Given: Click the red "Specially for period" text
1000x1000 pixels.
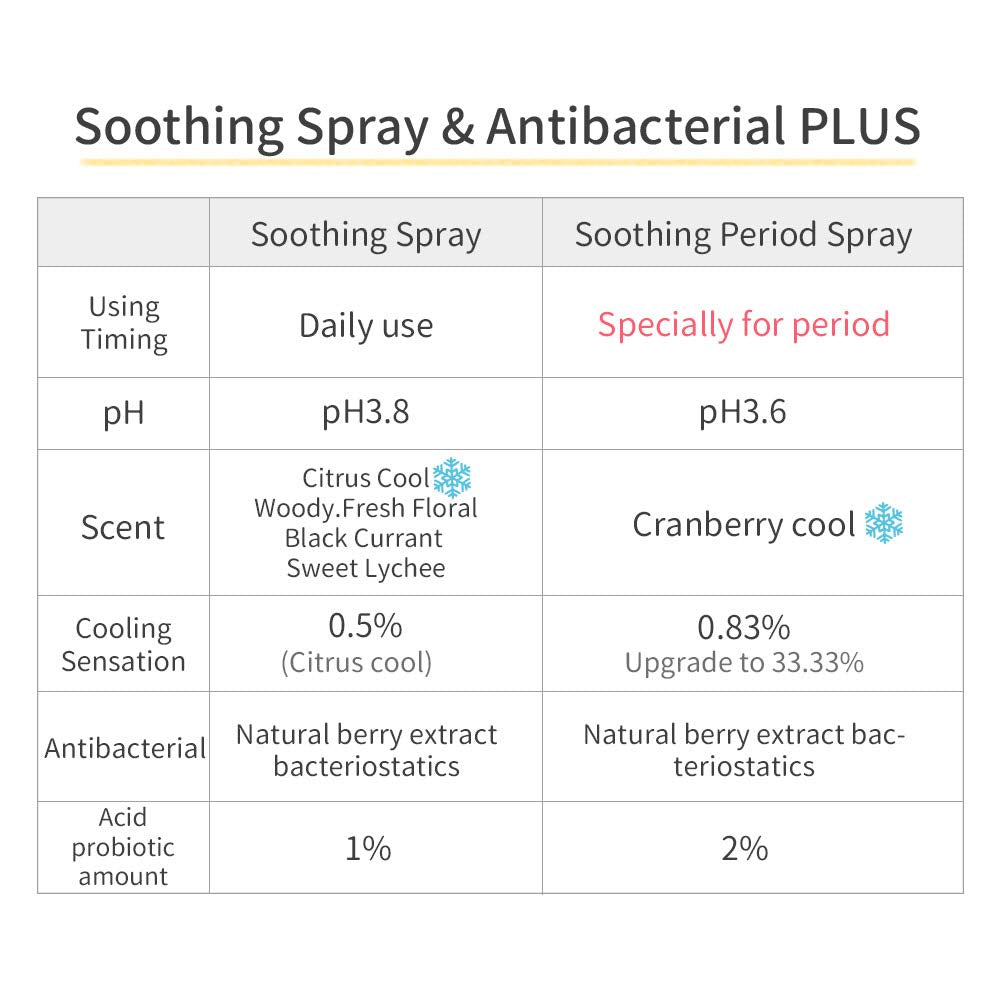Looking at the screenshot, I should coord(743,324).
